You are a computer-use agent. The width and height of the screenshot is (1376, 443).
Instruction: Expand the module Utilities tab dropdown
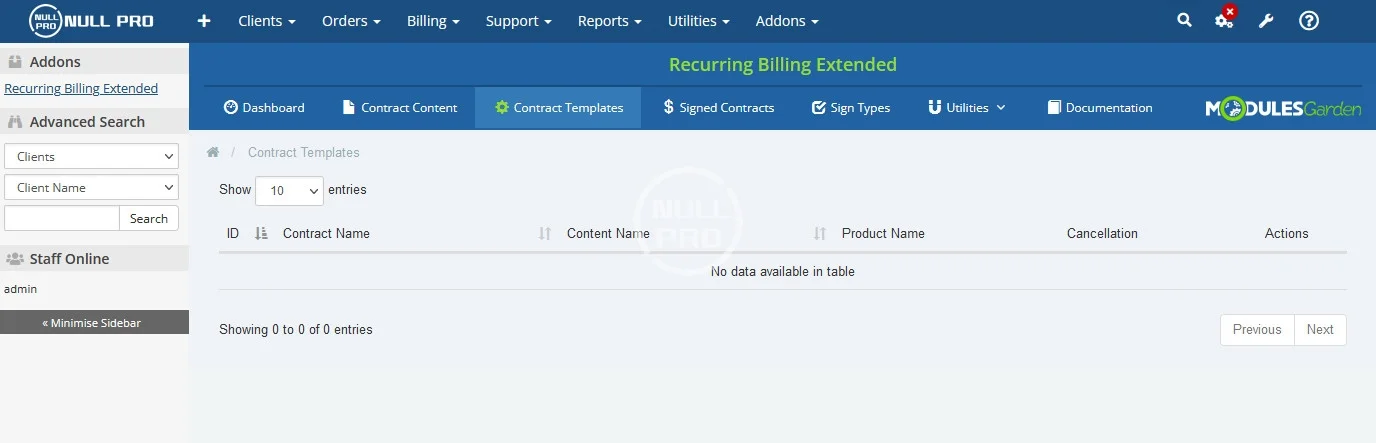pos(966,108)
